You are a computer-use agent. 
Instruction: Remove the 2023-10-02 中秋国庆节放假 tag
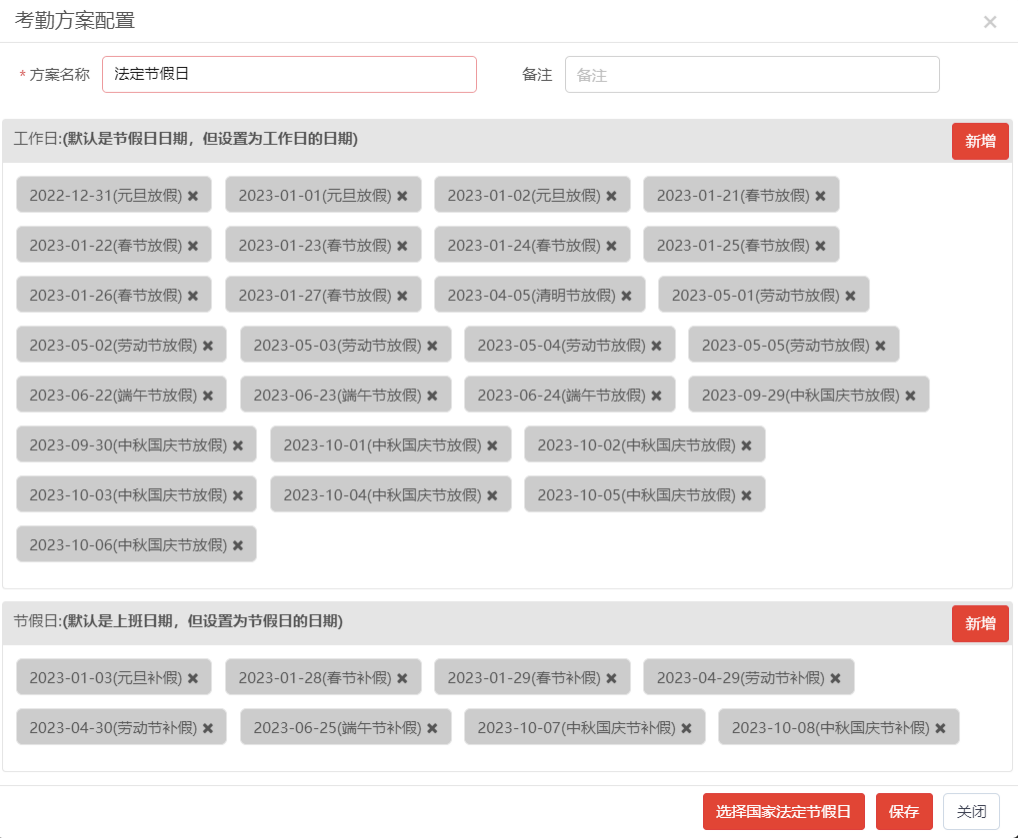746,446
